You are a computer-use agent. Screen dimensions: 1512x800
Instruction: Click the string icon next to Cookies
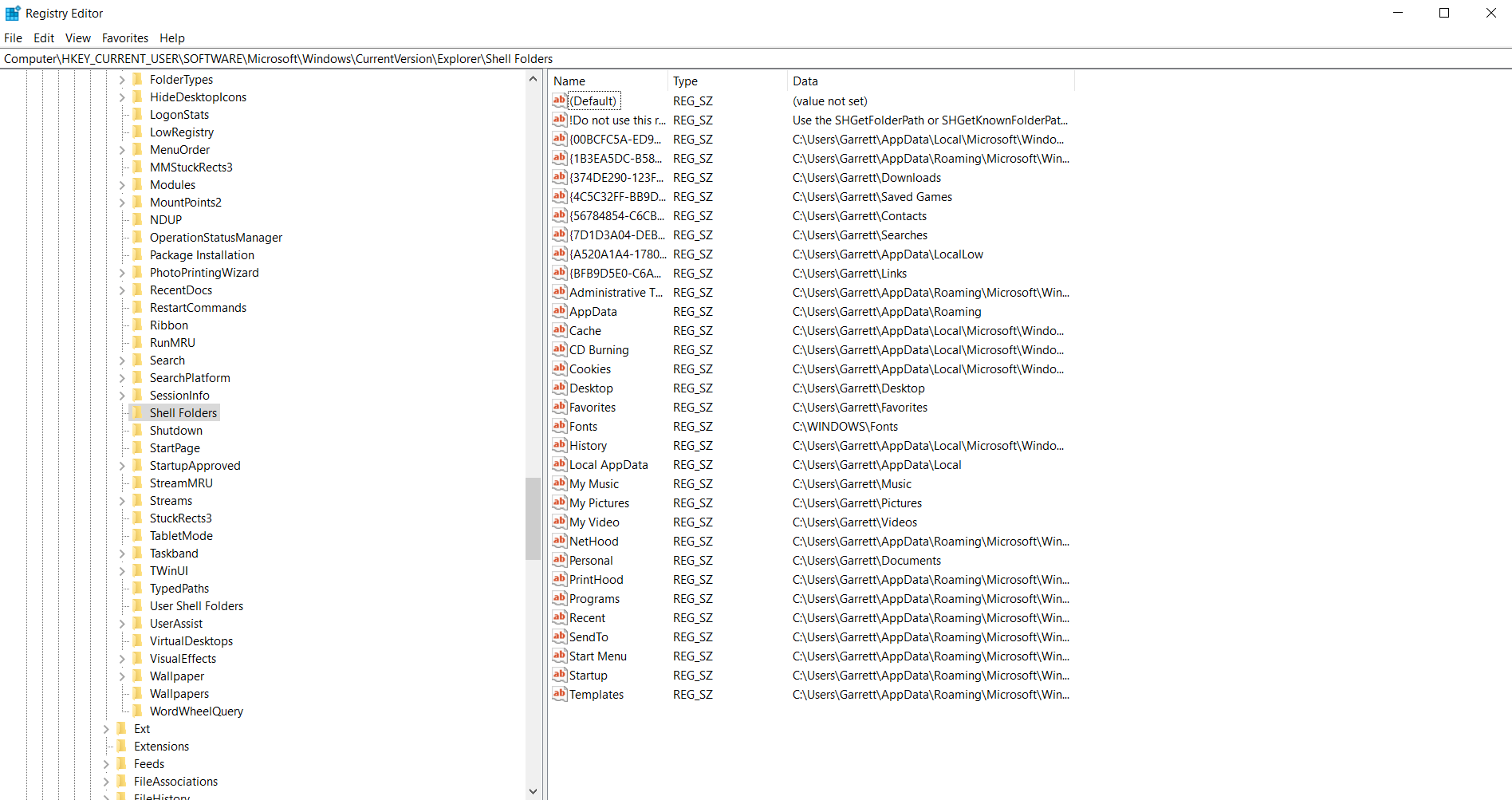(x=560, y=368)
